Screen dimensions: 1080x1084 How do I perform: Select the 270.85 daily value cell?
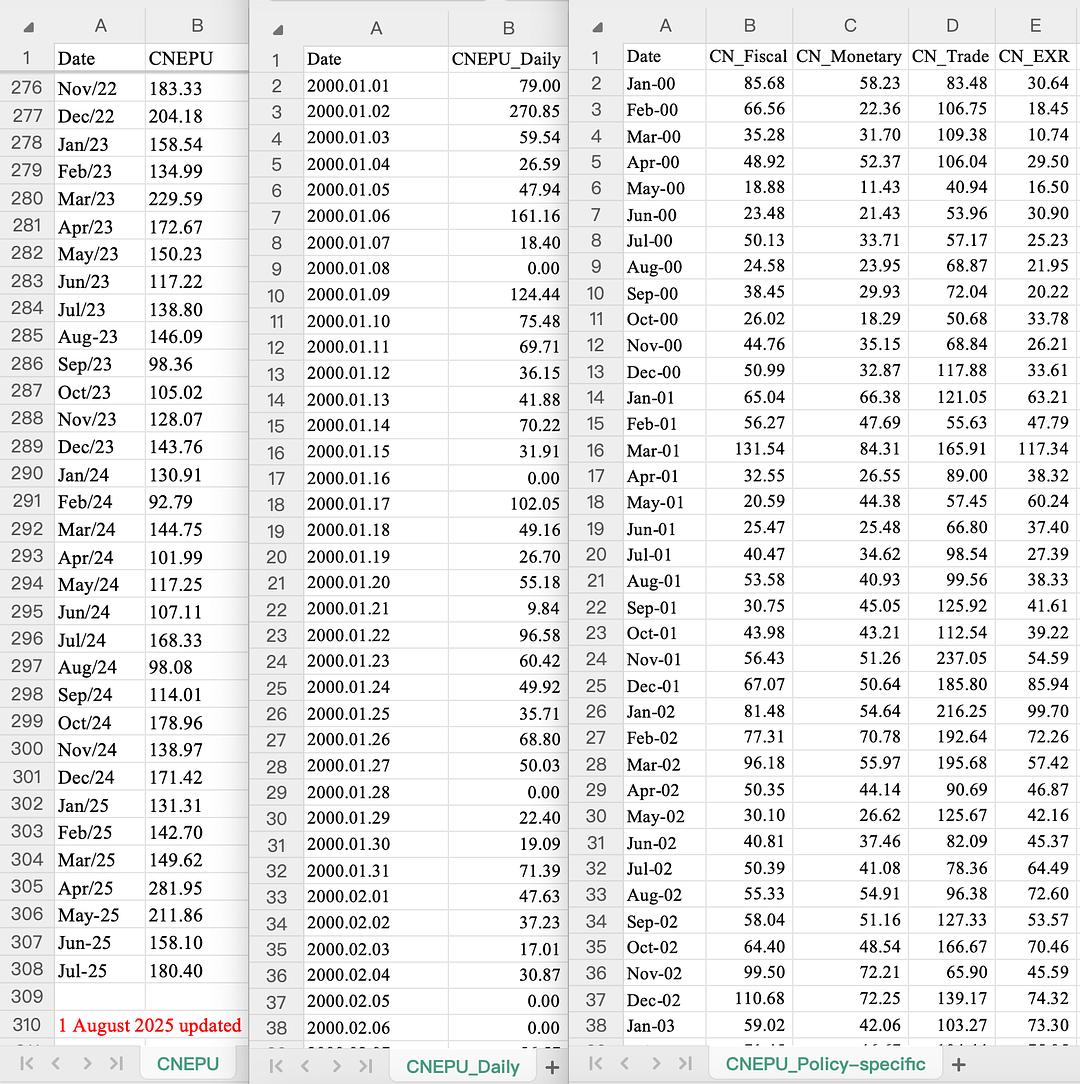508,111
